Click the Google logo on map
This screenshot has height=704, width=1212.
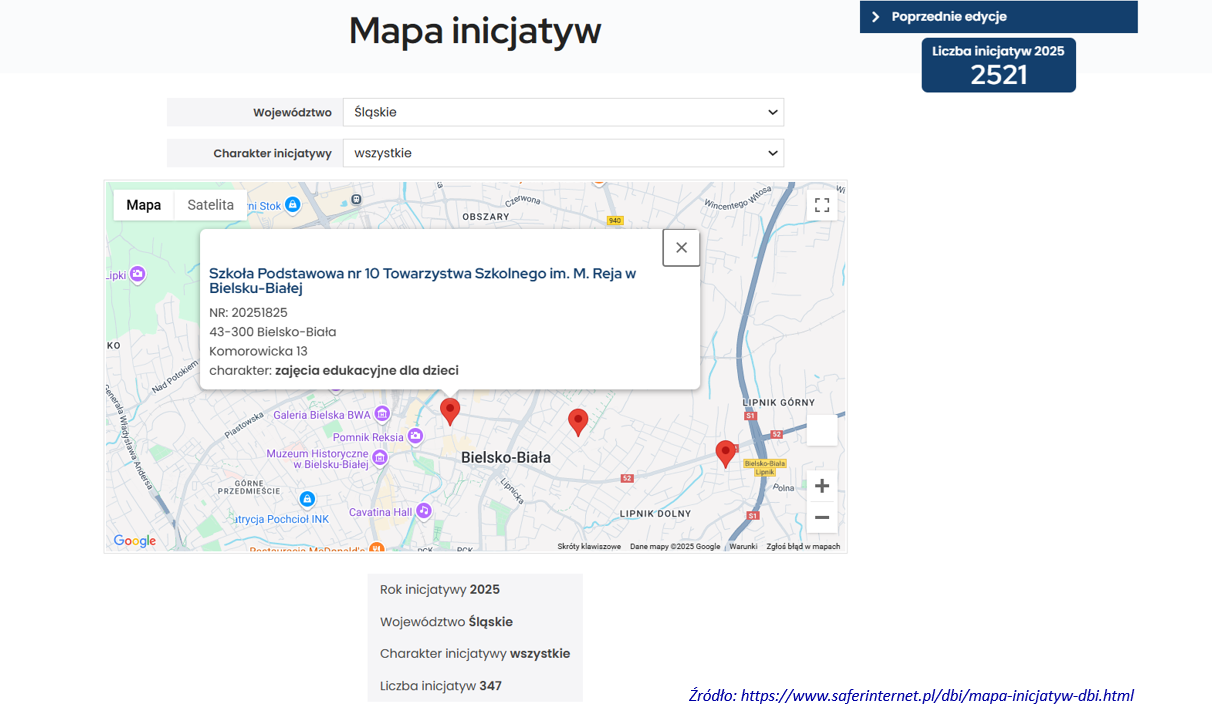click(x=135, y=541)
